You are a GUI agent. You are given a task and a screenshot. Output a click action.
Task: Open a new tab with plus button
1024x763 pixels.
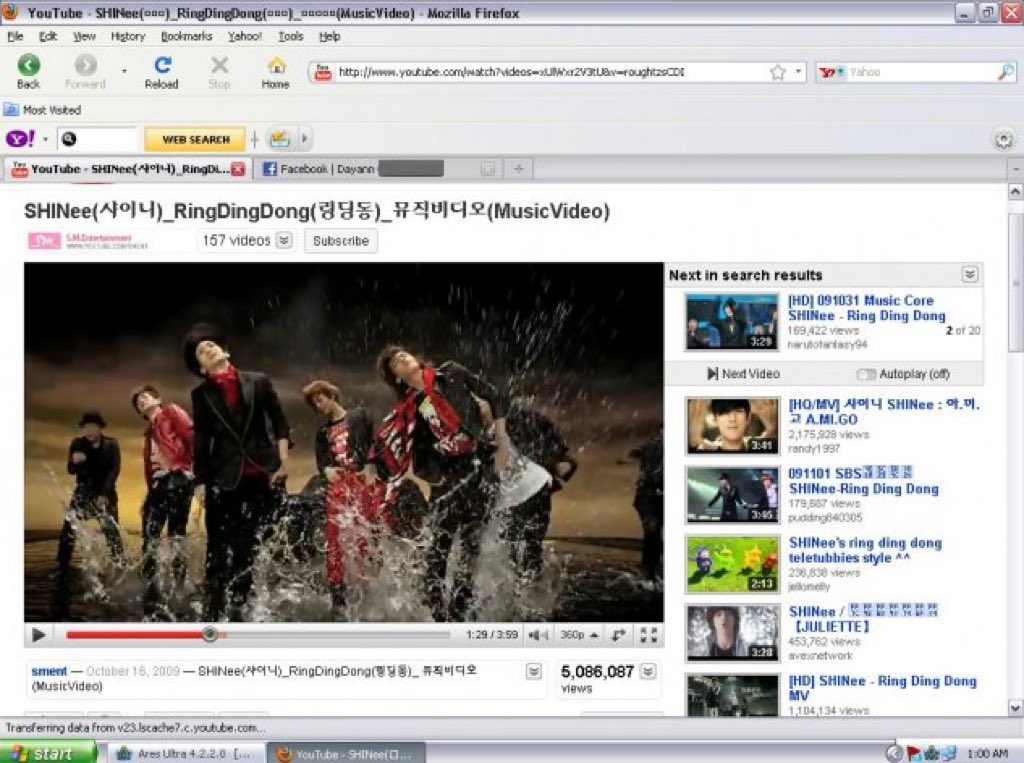(519, 169)
